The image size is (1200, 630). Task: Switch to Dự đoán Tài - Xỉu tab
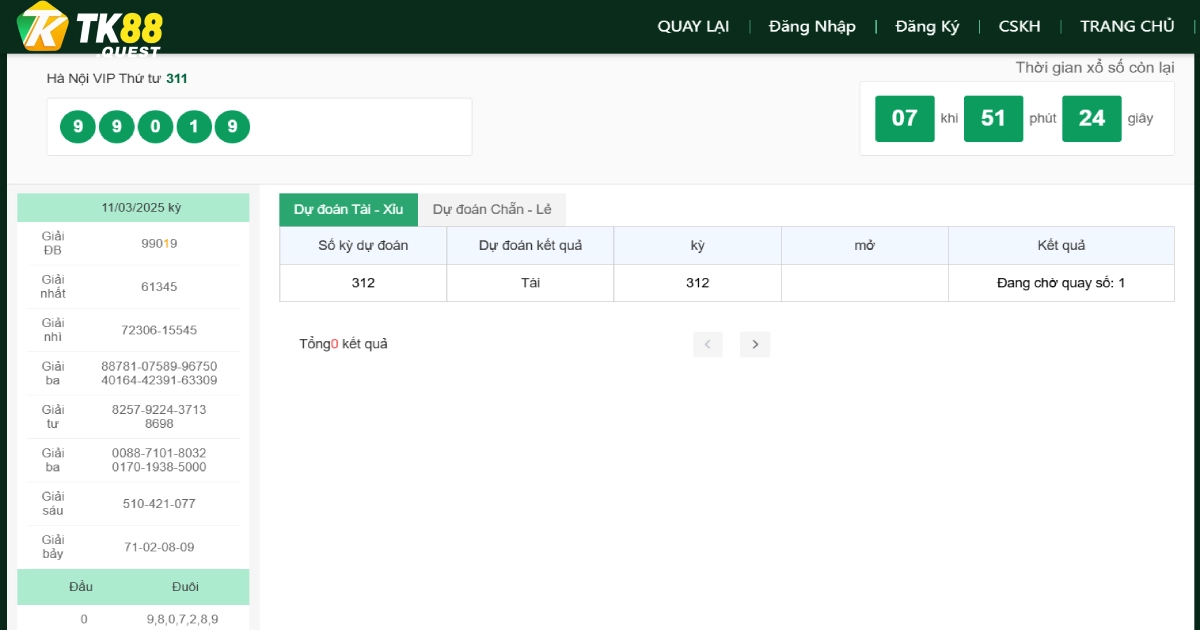[x=348, y=210]
